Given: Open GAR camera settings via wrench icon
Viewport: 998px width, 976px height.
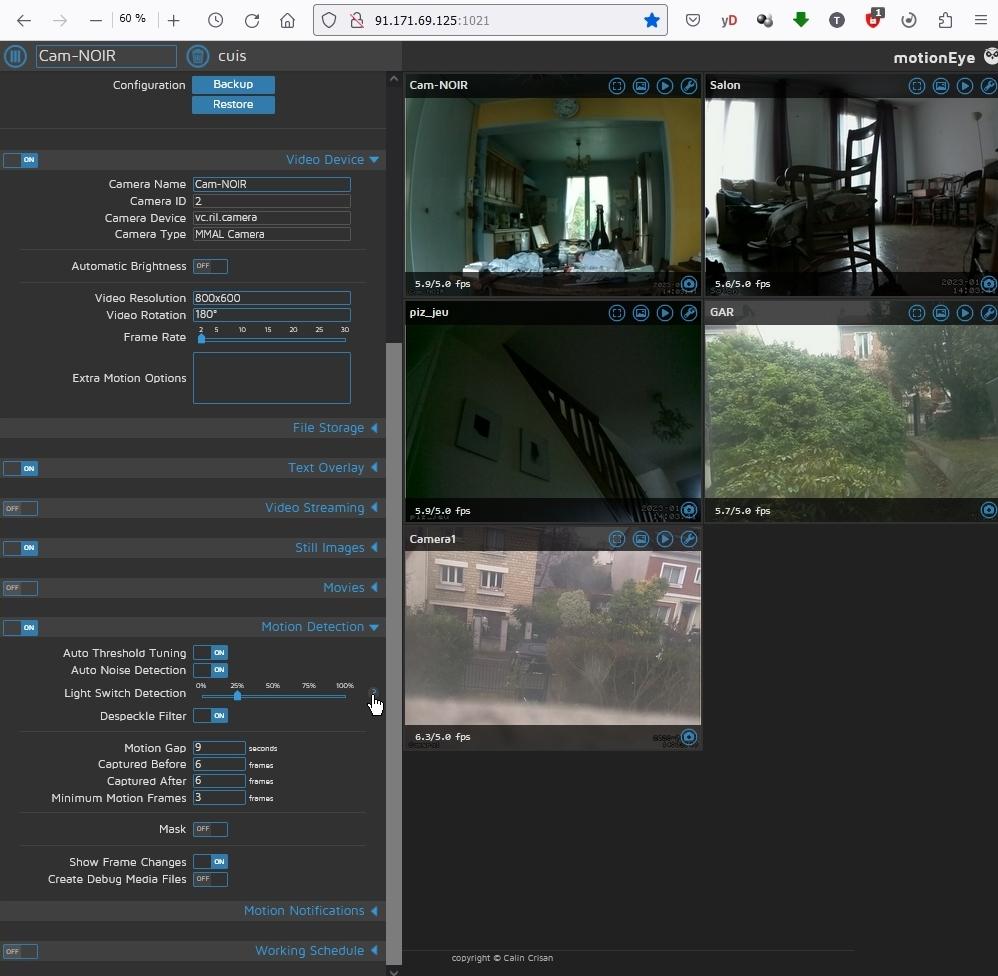Looking at the screenshot, I should tap(990, 313).
